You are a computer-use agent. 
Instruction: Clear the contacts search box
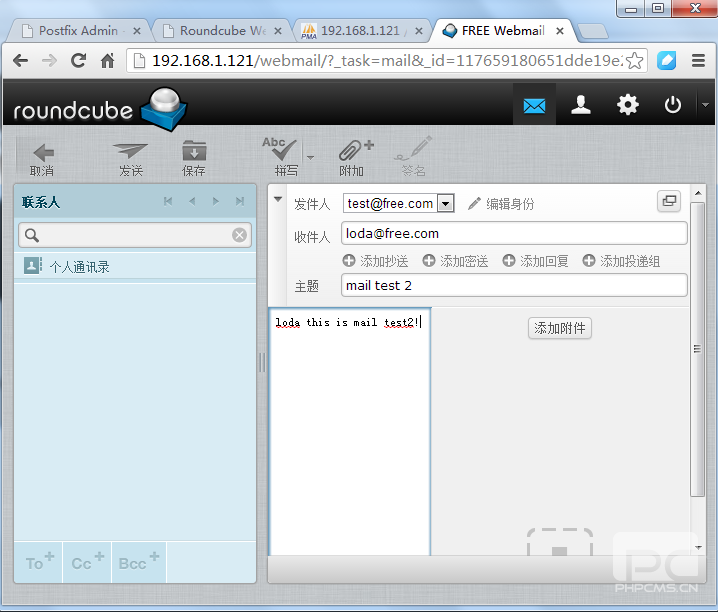tap(239, 235)
